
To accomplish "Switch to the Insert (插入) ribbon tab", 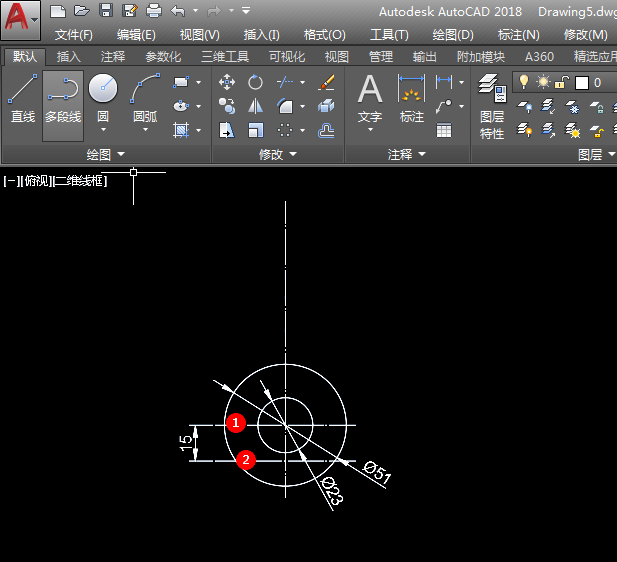I will point(69,57).
